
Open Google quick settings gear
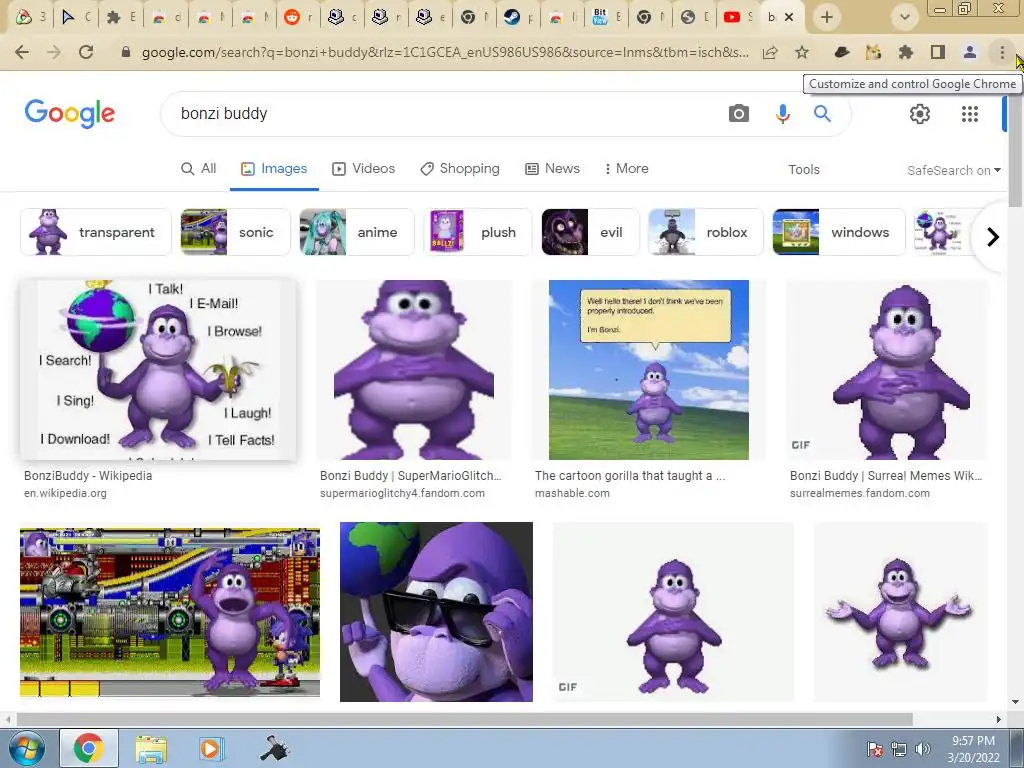920,114
